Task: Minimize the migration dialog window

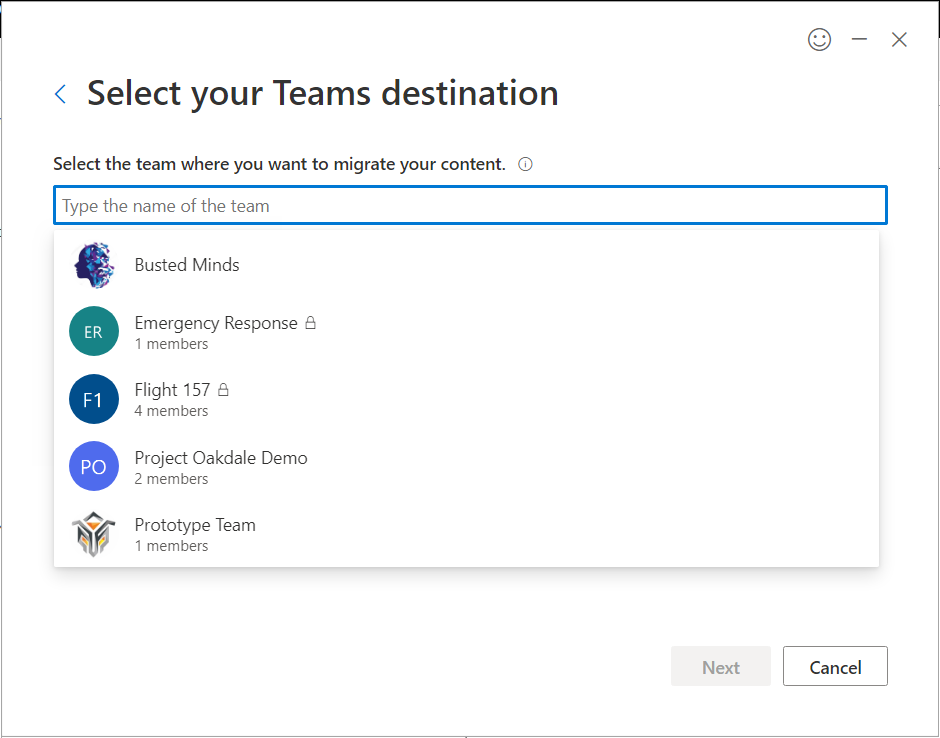Action: click(x=859, y=40)
